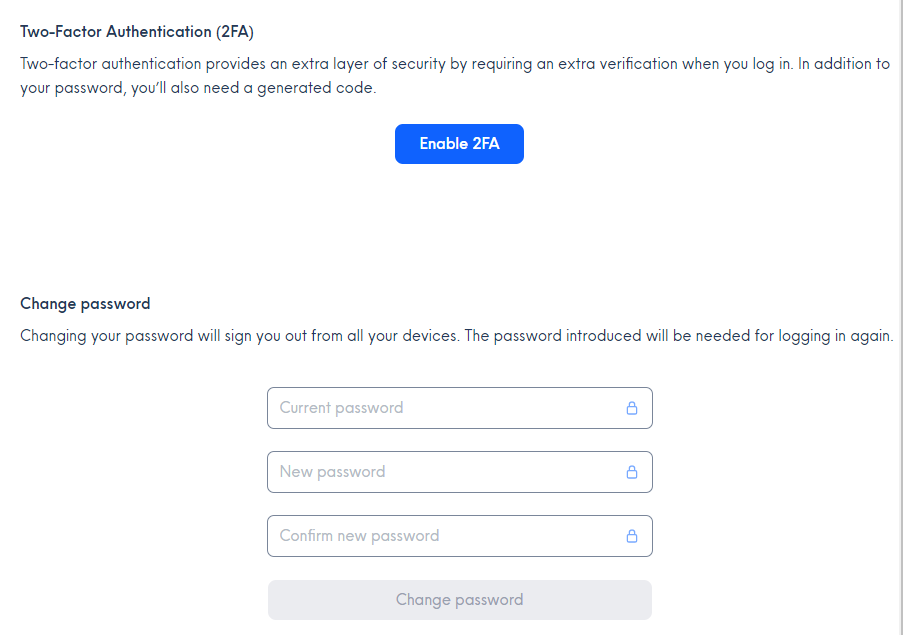Click the '(2FA)' abbreviation in the top heading
This screenshot has width=903, height=635.
coord(235,32)
